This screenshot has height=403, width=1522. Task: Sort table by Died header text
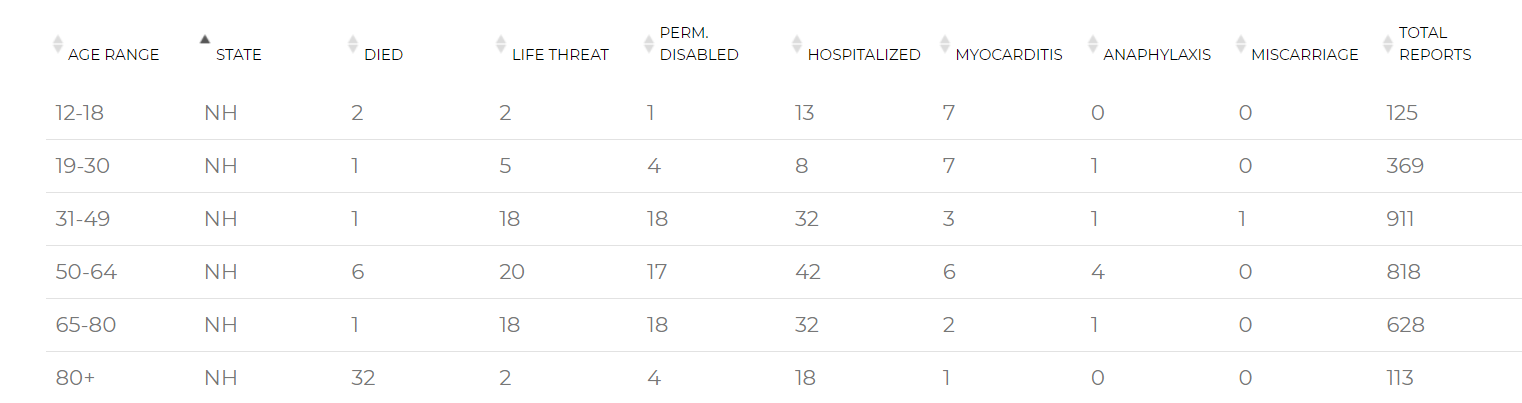384,55
